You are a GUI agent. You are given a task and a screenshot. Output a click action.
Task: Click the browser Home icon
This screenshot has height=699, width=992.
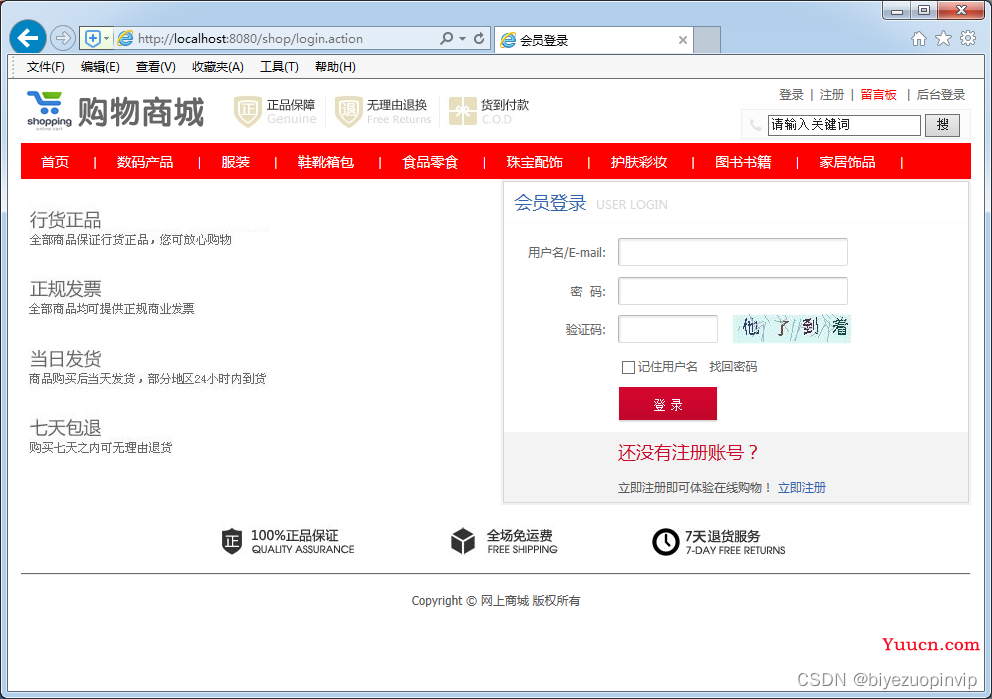(x=919, y=39)
